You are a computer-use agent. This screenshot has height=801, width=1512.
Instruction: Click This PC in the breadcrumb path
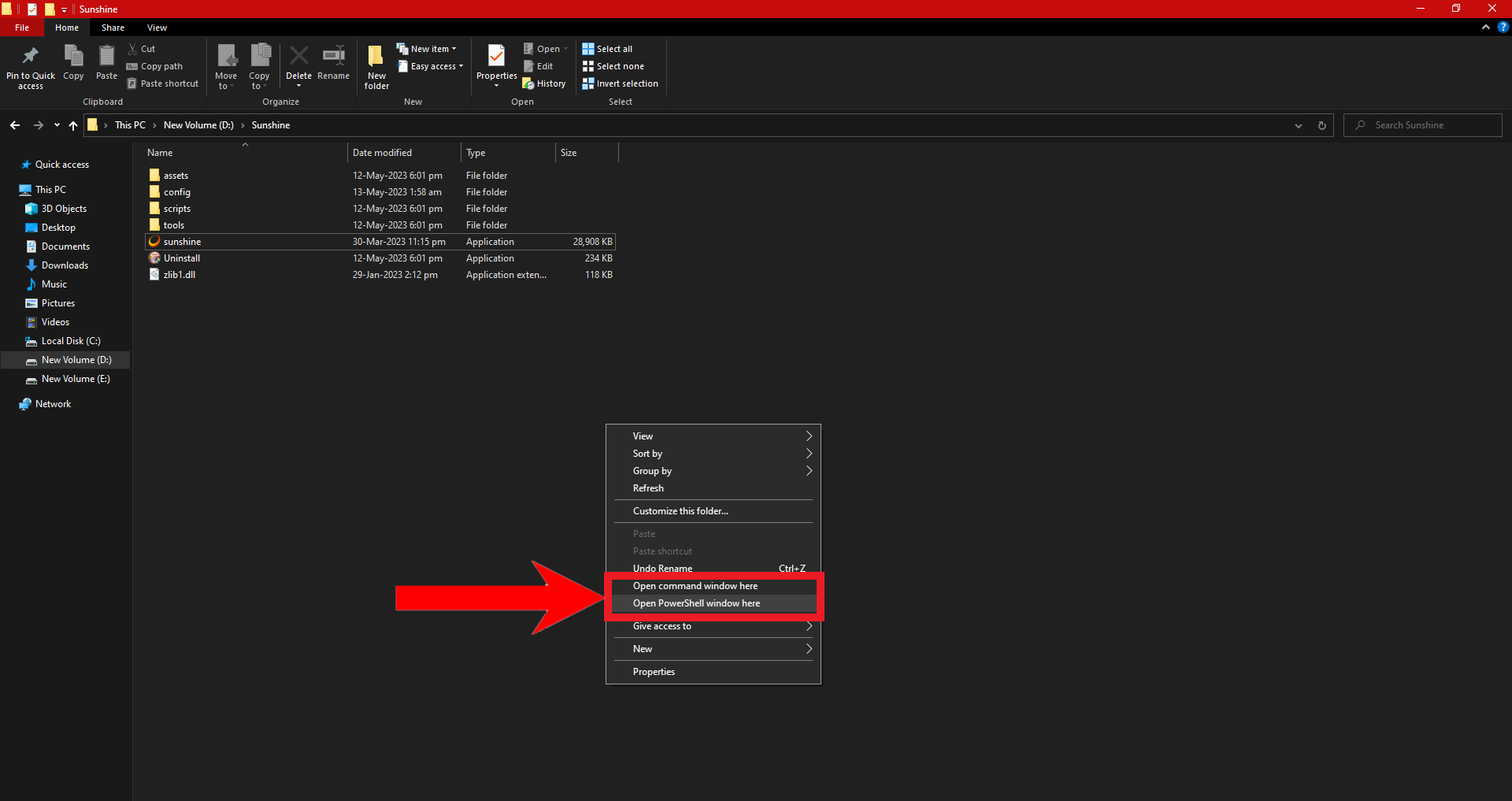(x=130, y=125)
